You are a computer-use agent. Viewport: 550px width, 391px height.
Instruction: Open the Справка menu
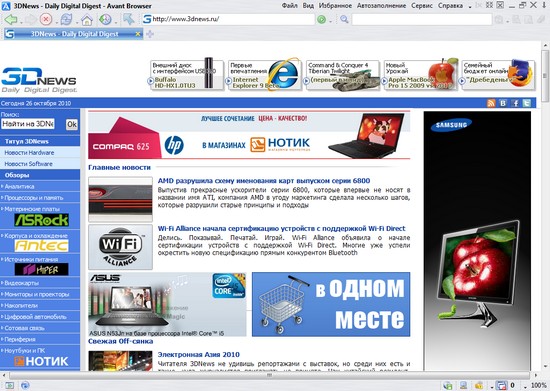[450, 6]
